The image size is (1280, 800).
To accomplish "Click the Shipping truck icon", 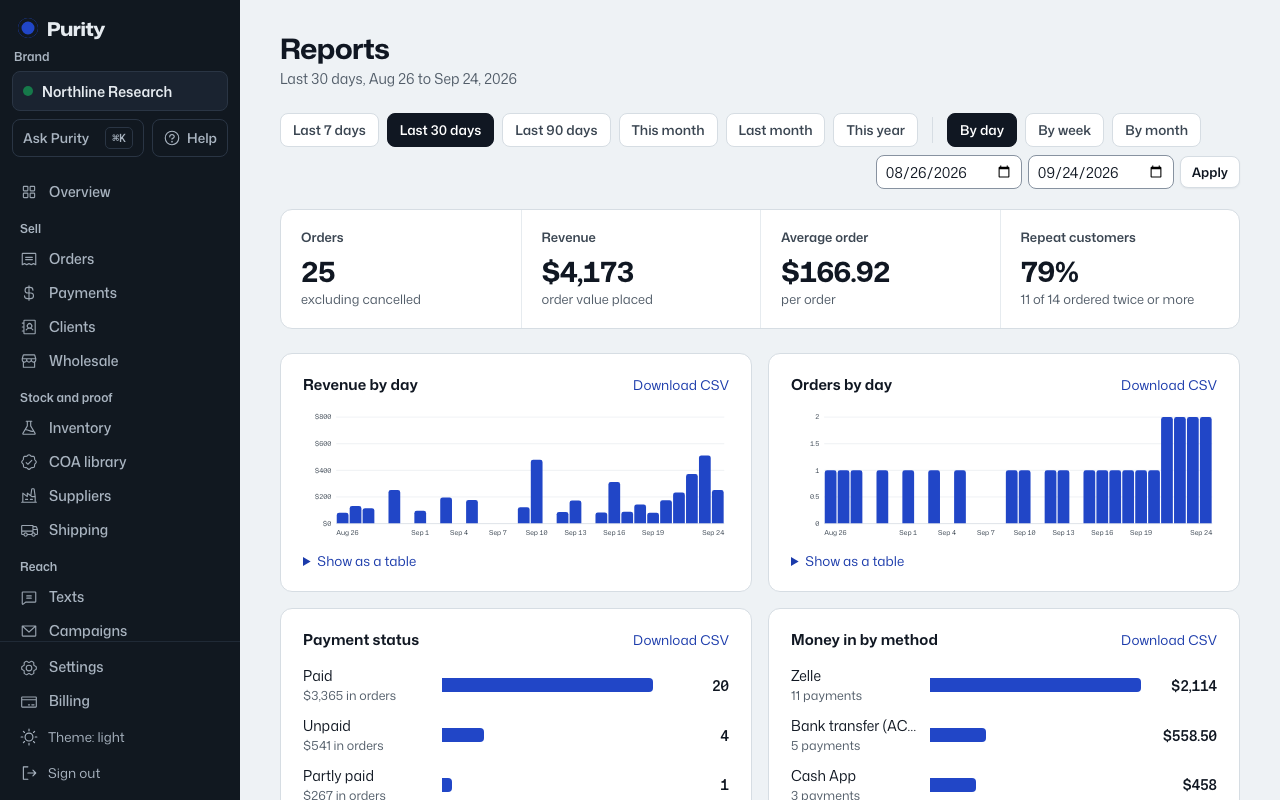I will (29, 530).
